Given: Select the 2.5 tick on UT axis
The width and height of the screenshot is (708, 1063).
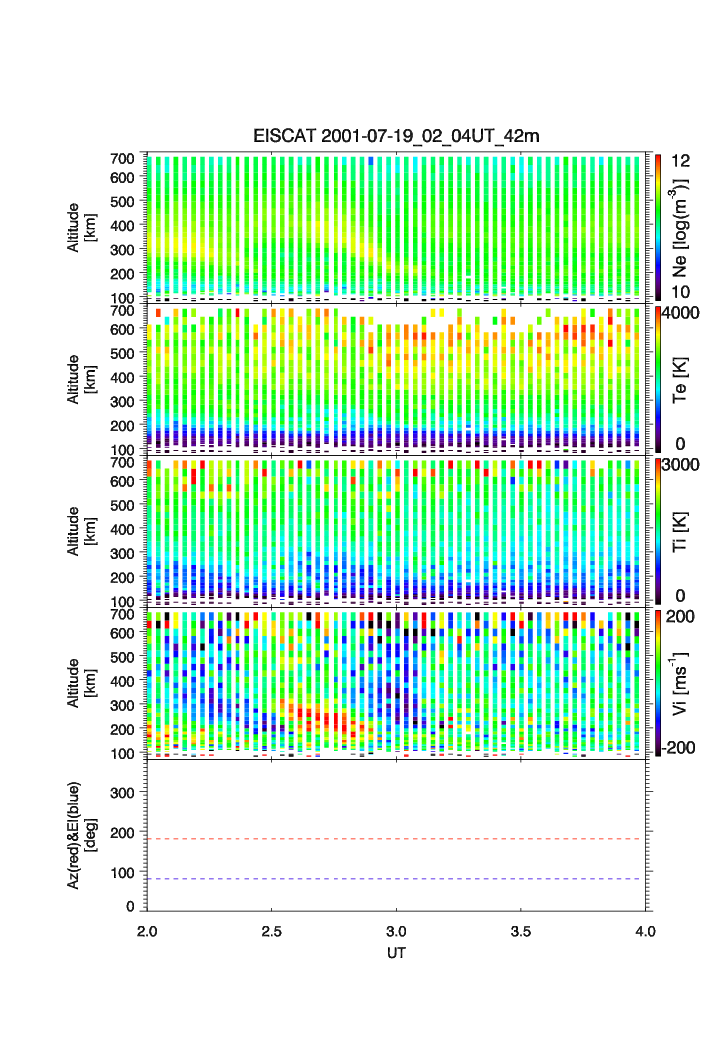Looking at the screenshot, I should click(x=272, y=930).
